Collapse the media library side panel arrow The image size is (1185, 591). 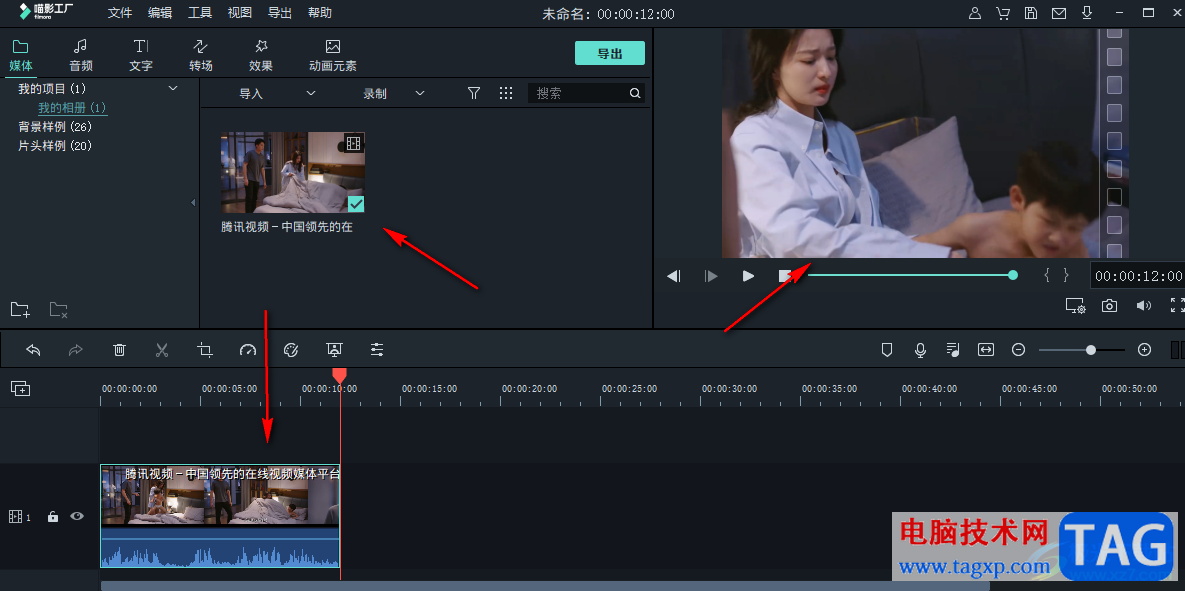(193, 203)
